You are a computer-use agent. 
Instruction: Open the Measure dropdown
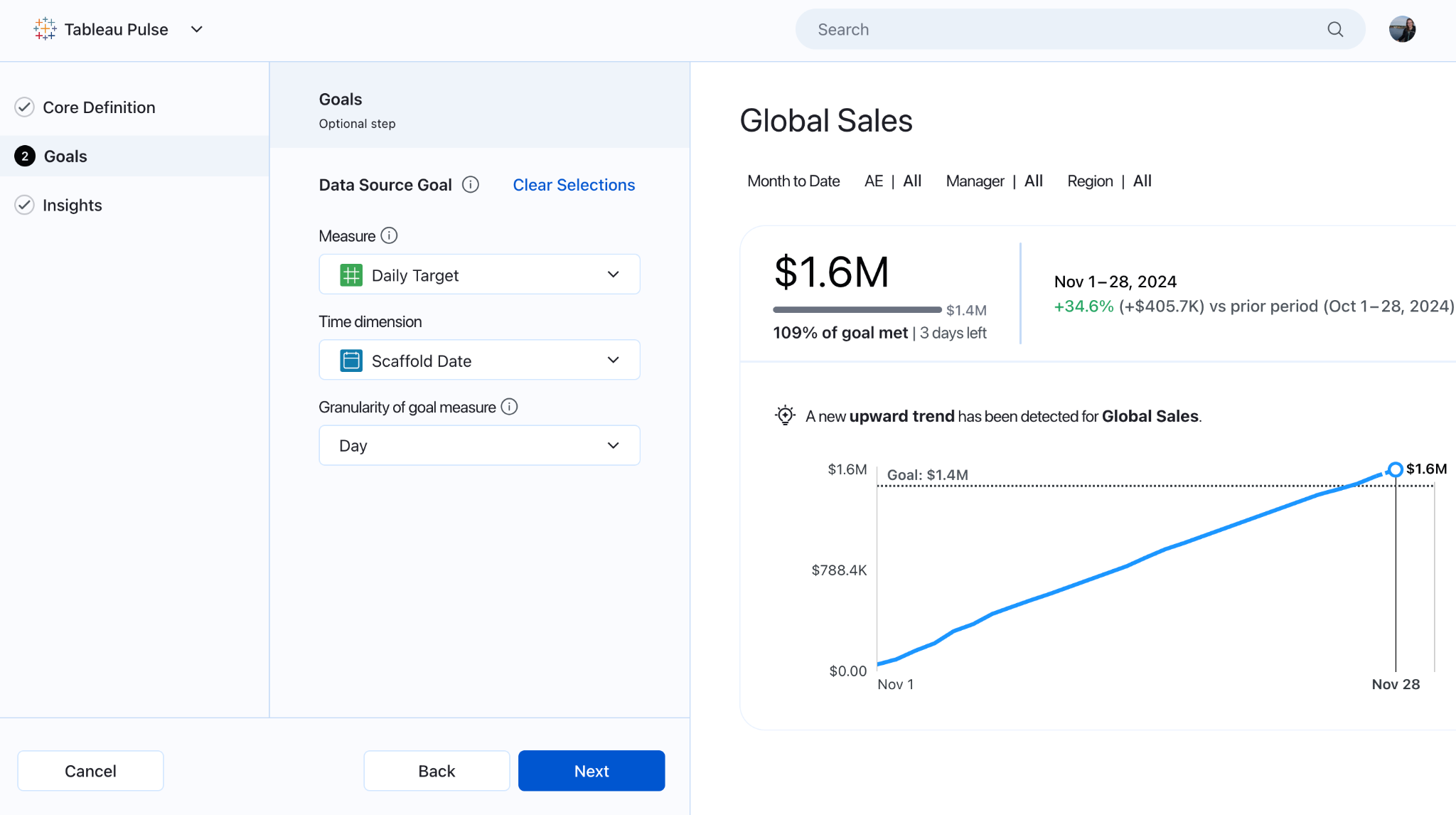coord(479,275)
